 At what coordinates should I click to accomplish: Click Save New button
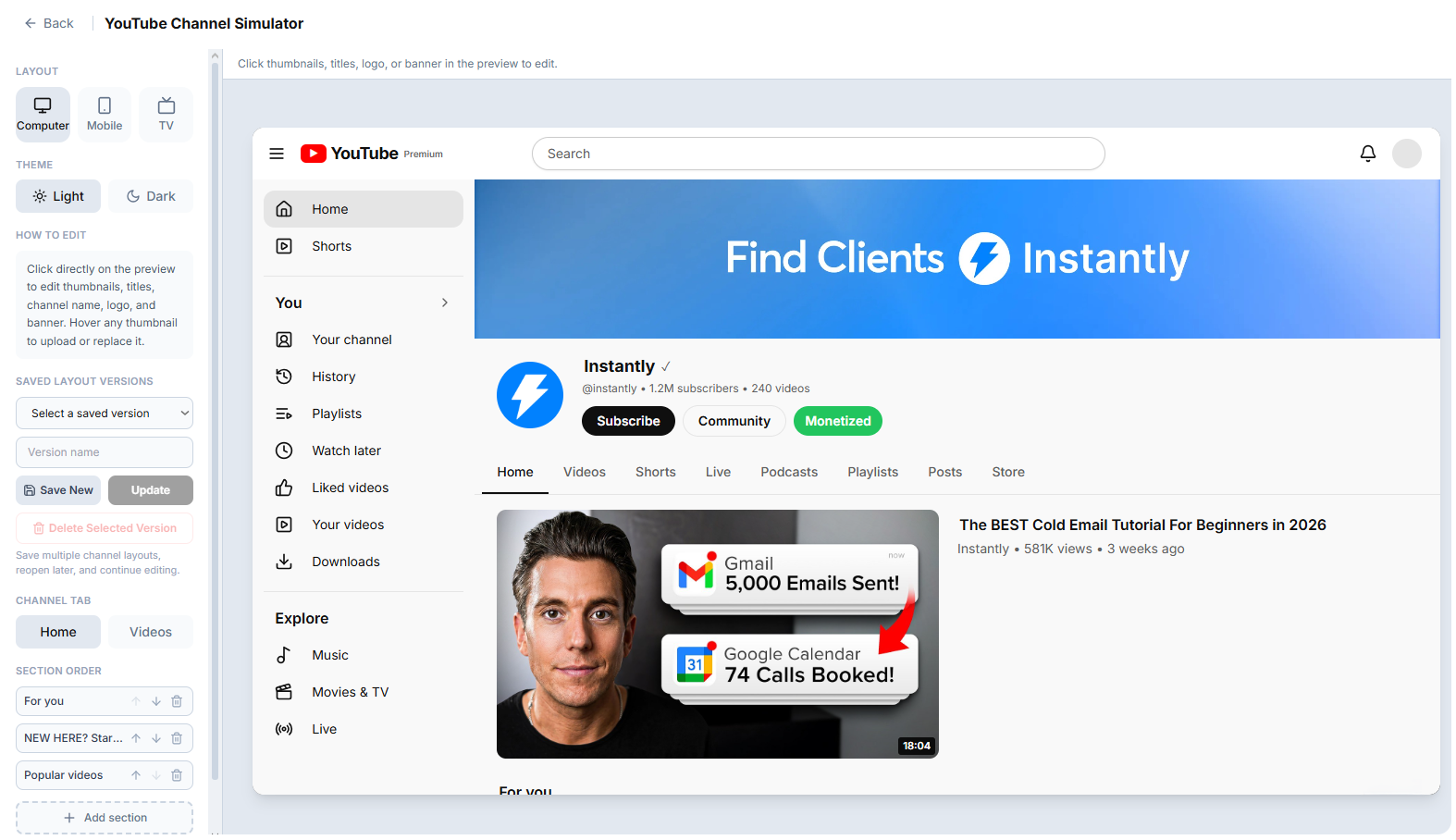[58, 490]
